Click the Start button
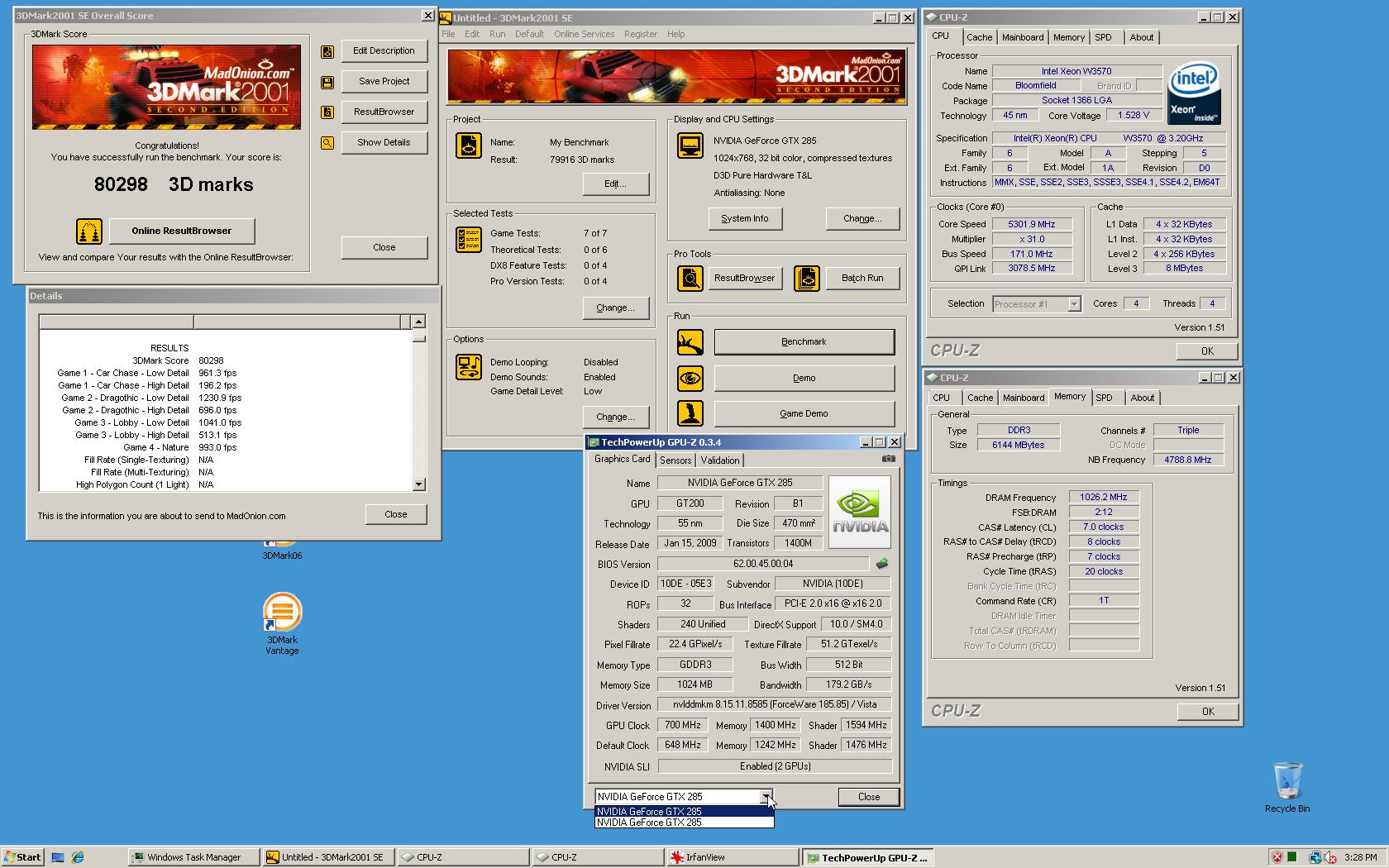This screenshot has width=1389, height=868. [x=22, y=857]
